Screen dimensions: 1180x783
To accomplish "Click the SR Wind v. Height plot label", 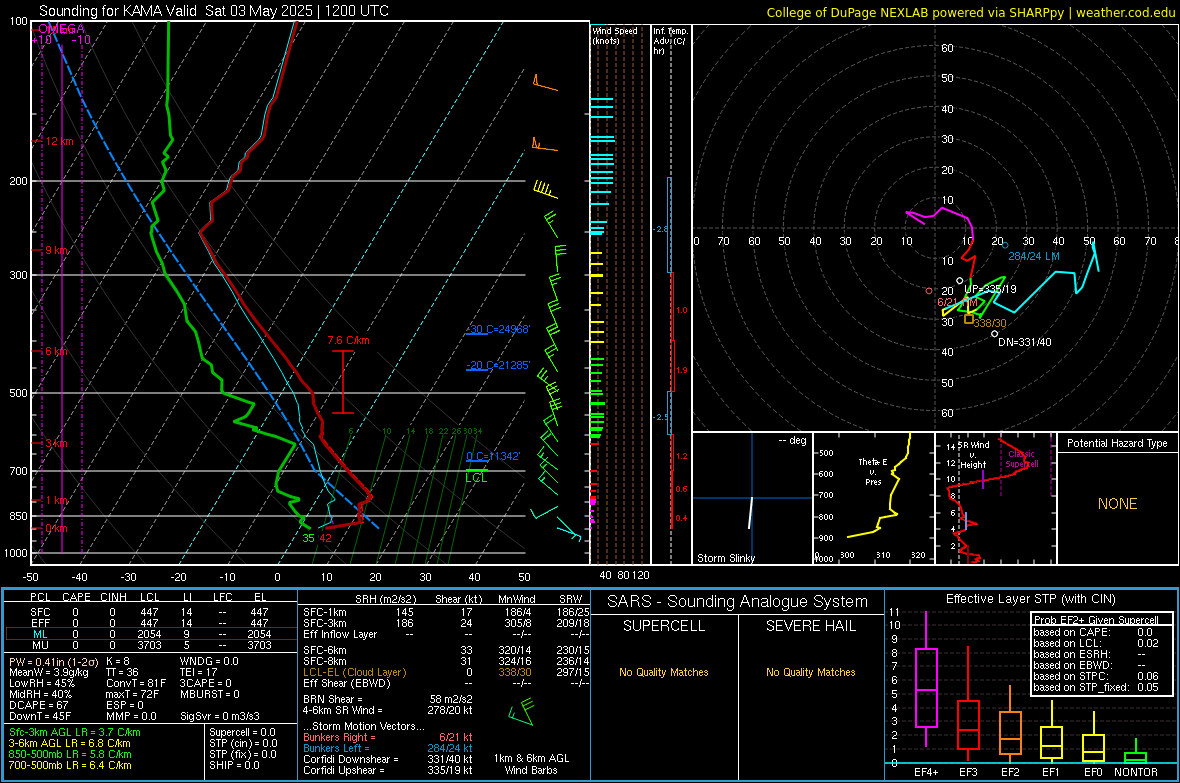I will 973,455.
